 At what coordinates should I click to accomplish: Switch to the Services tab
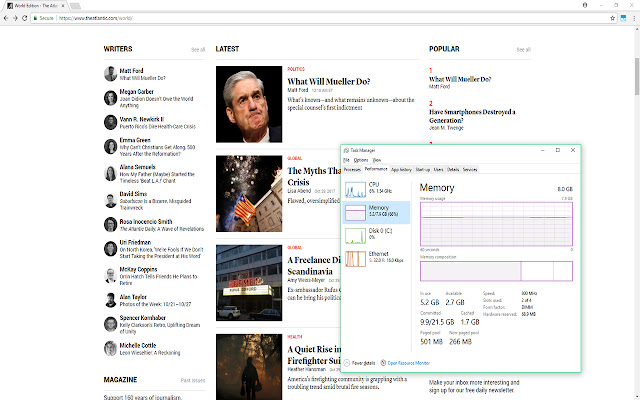[470, 169]
